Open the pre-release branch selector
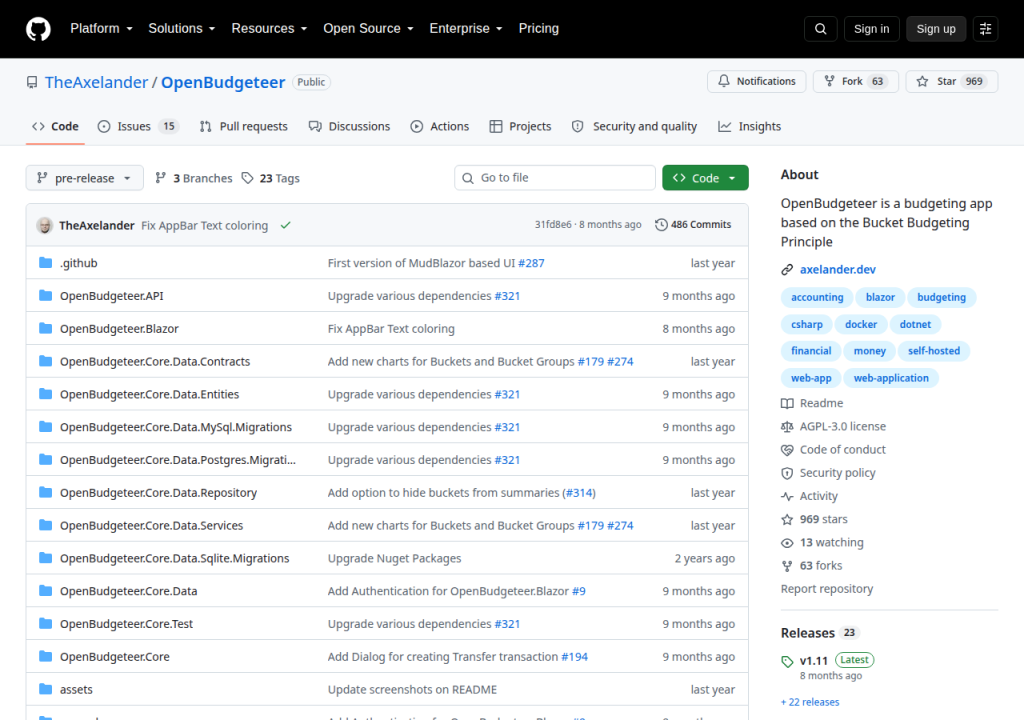 click(84, 178)
